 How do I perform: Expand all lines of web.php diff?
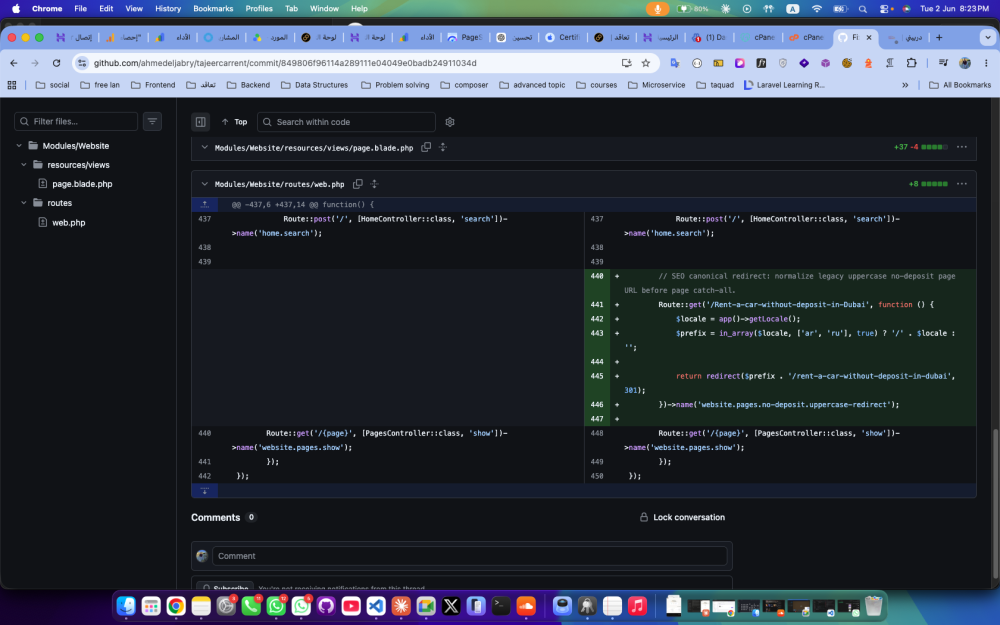374,184
